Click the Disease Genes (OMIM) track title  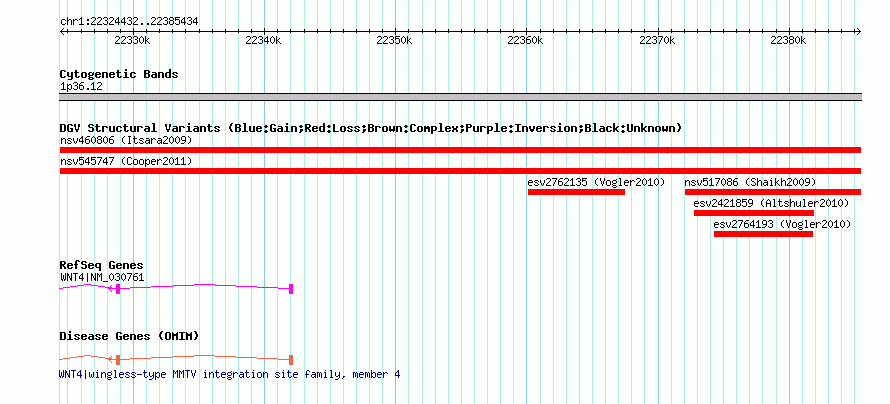(129, 336)
